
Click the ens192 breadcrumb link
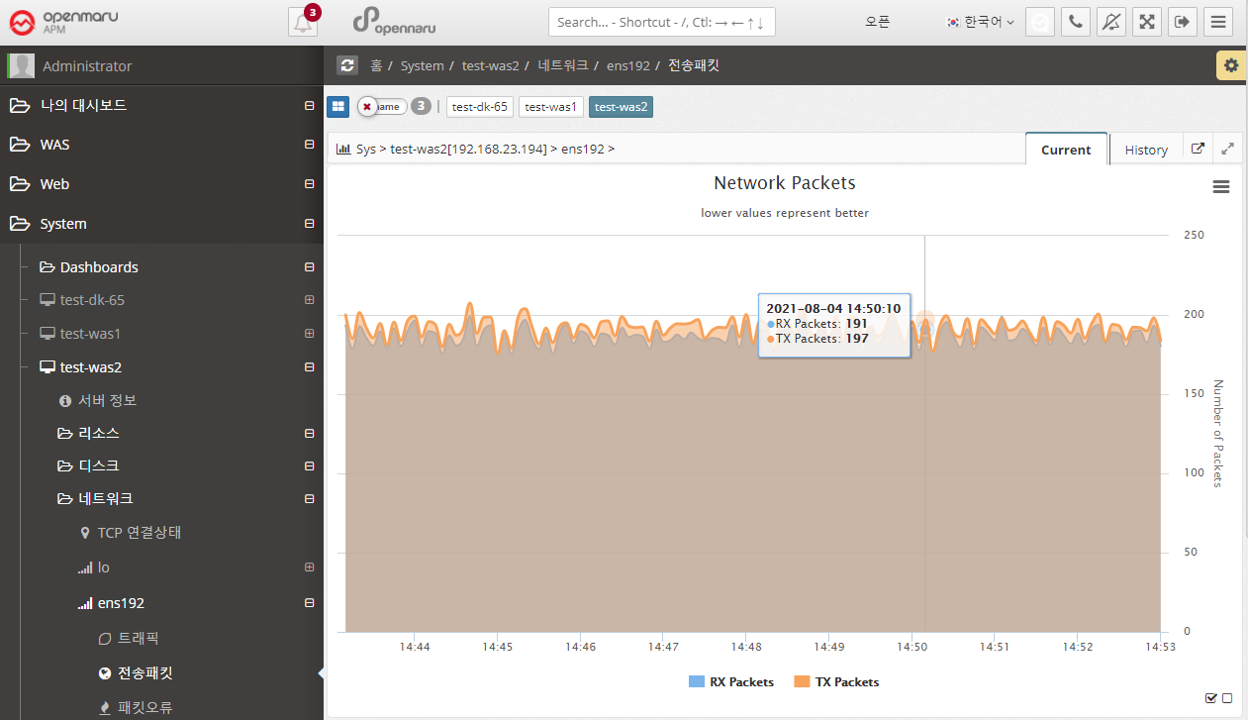[x=627, y=66]
